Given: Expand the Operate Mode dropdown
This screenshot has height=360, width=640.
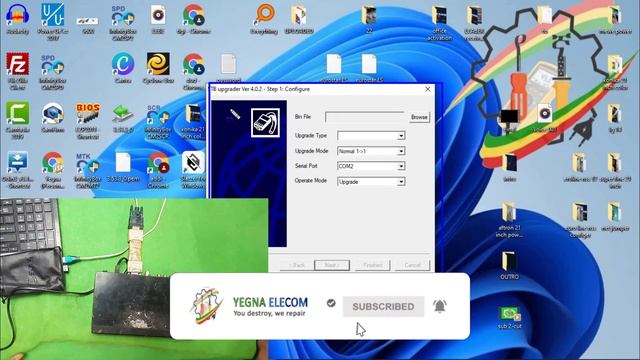Looking at the screenshot, I should tap(401, 182).
